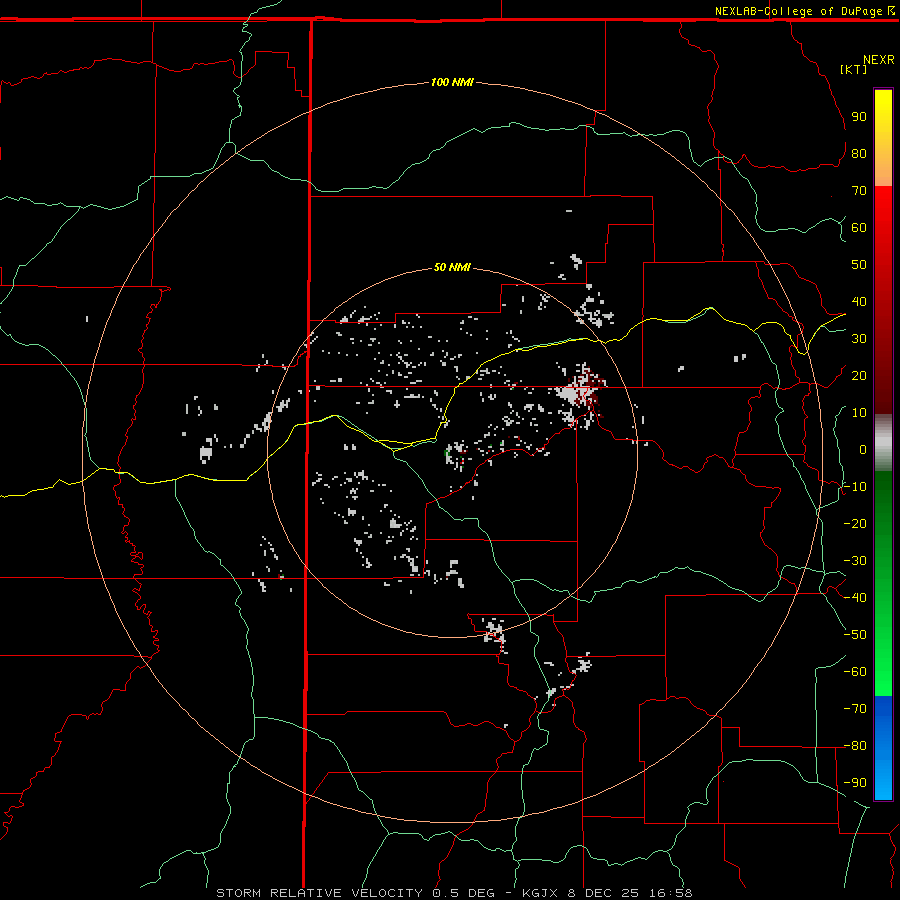
Task: Click the 70 value on the velocity scale
Action: 859,191
